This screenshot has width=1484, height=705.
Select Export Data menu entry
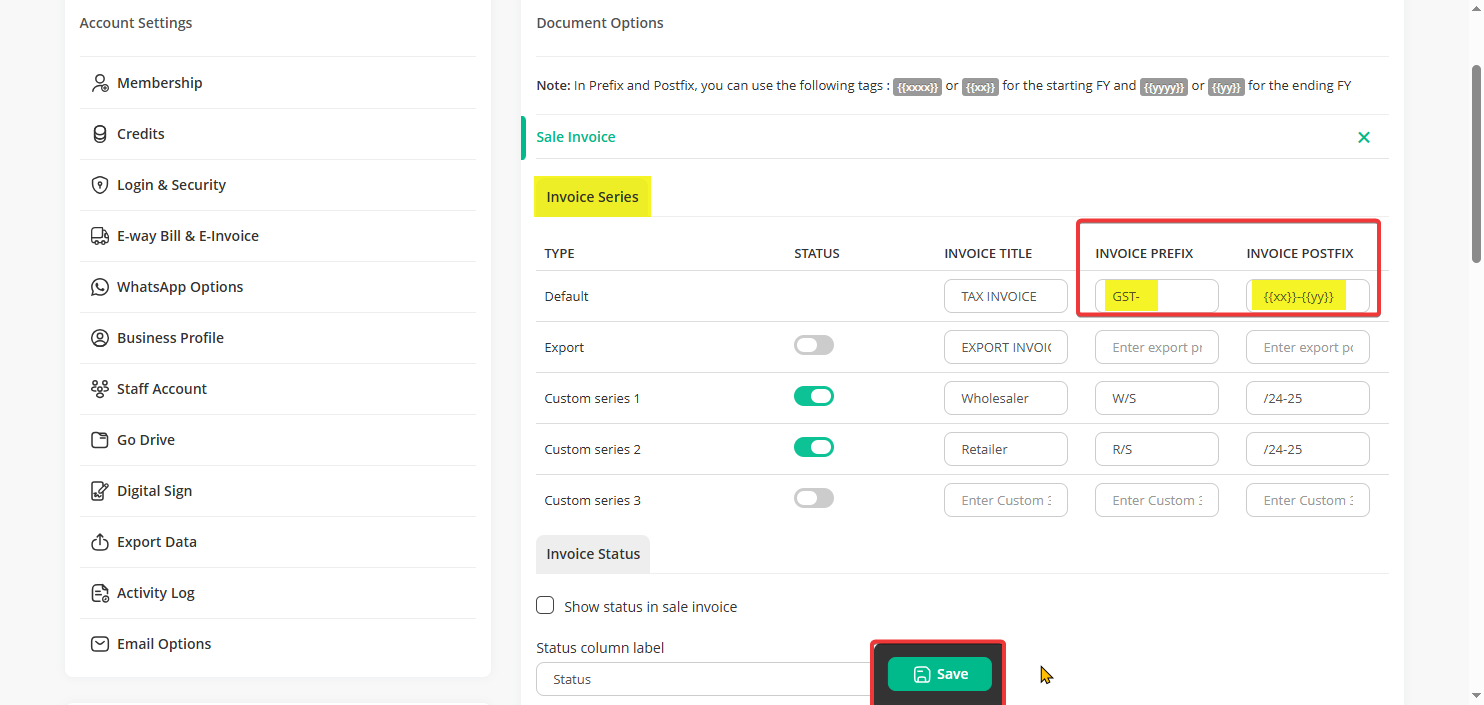[278, 542]
